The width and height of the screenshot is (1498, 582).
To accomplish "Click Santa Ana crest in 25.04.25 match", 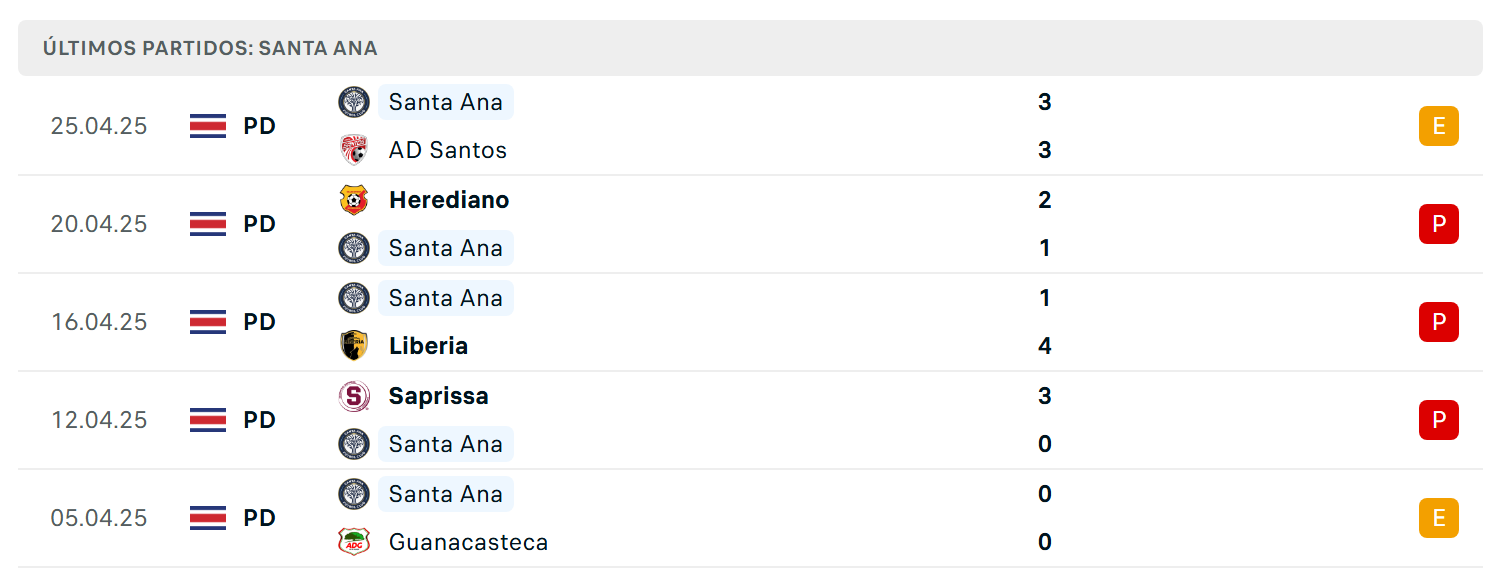I will click(354, 102).
